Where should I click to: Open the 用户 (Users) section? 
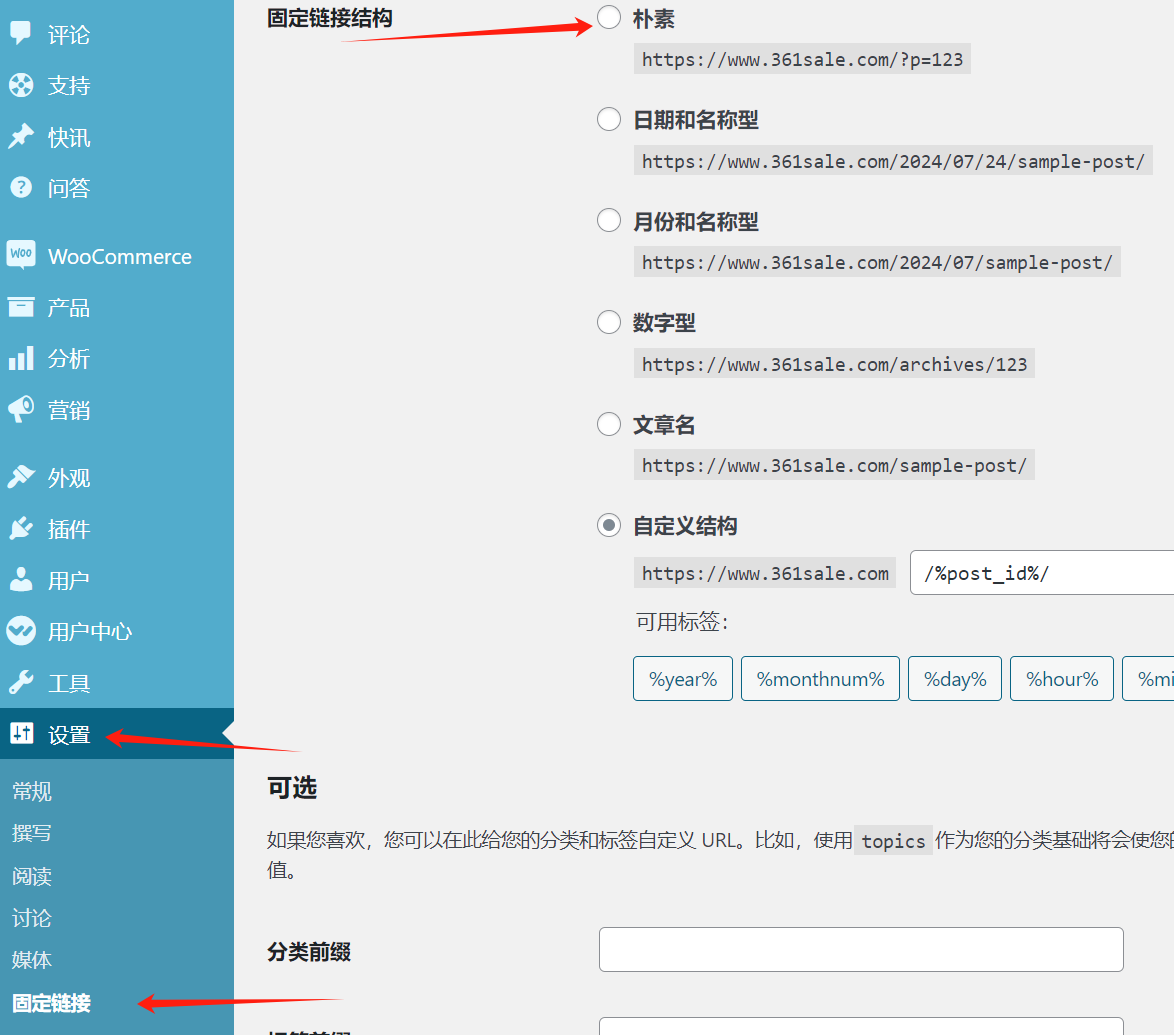(60, 579)
